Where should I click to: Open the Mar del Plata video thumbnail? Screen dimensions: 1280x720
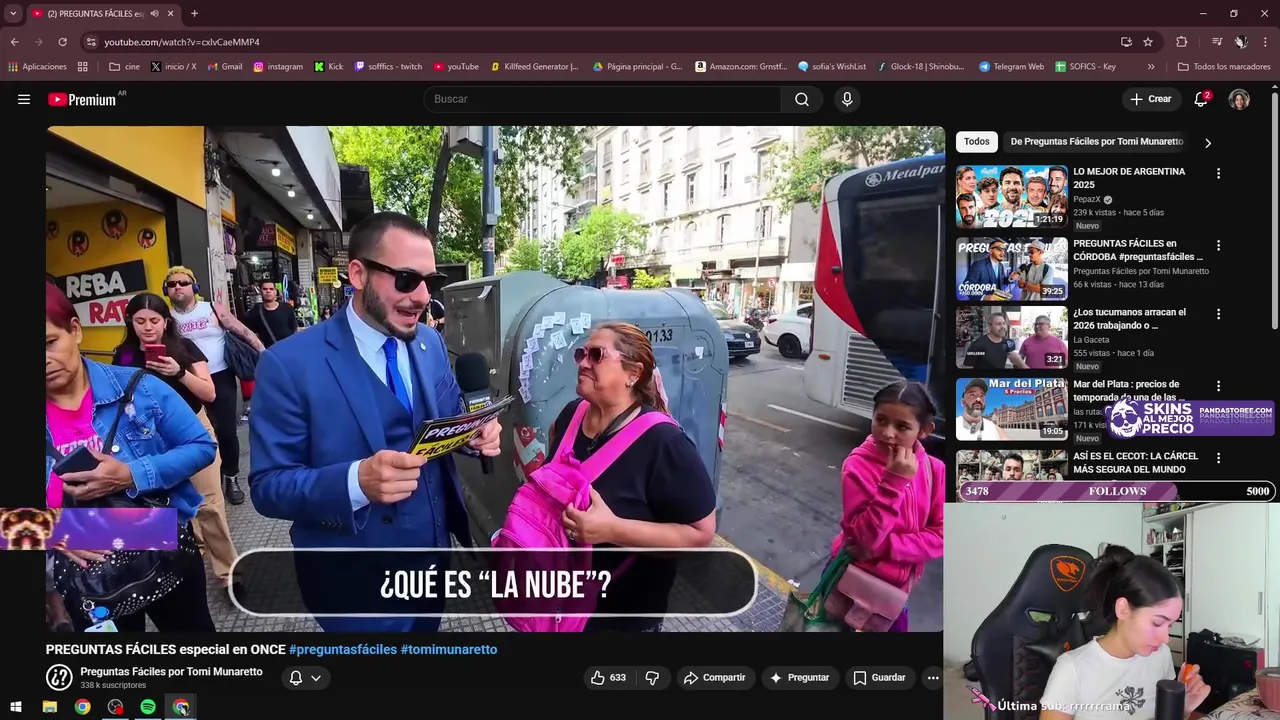[1011, 410]
